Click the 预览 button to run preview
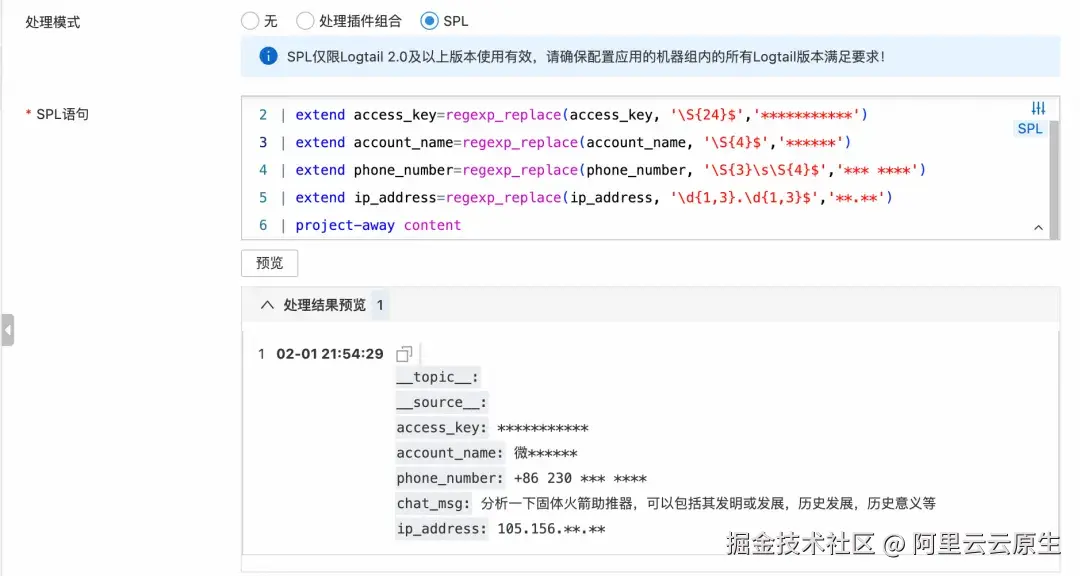This screenshot has height=576, width=1080. (x=268, y=263)
